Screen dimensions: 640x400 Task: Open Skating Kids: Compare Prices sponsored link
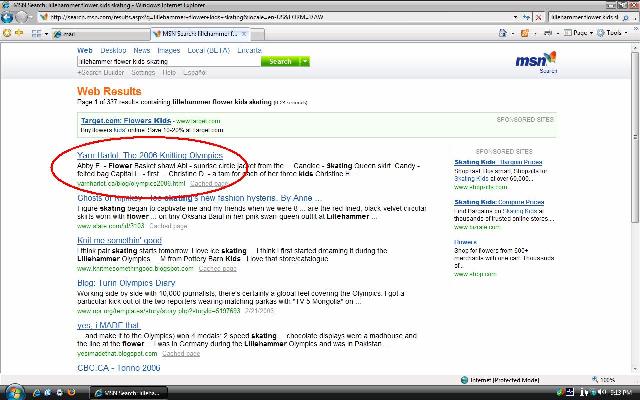[x=499, y=202]
